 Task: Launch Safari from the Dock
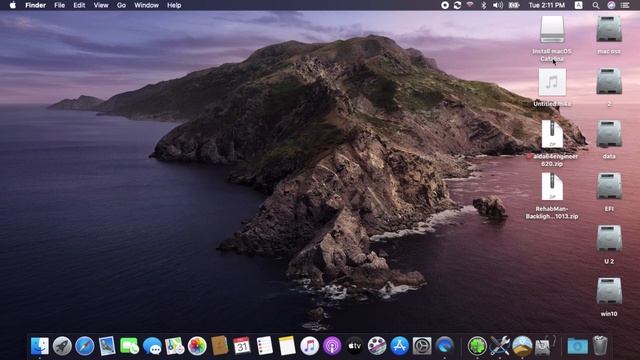[84, 346]
